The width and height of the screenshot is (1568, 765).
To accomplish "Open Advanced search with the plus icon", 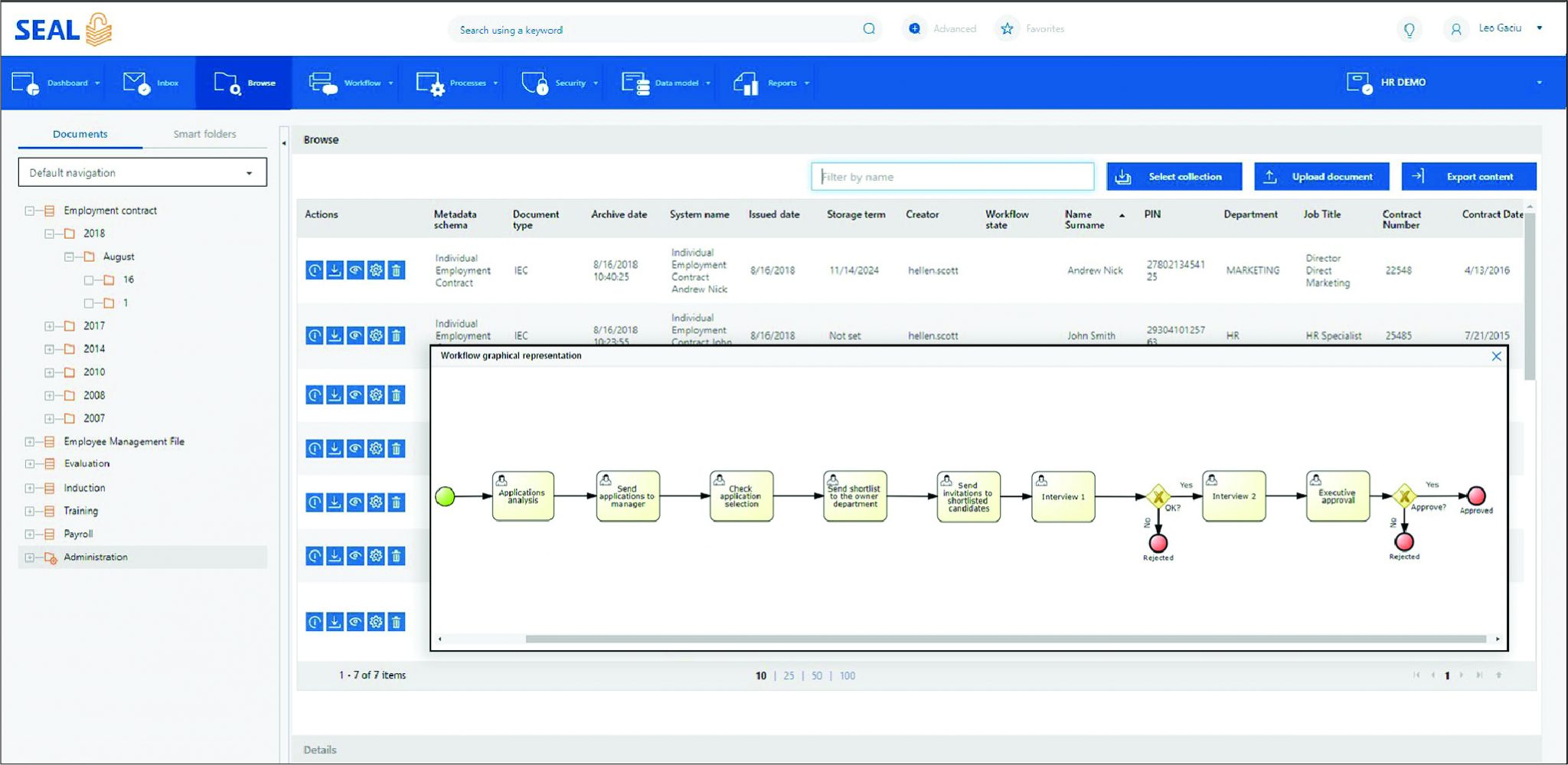I will point(913,28).
